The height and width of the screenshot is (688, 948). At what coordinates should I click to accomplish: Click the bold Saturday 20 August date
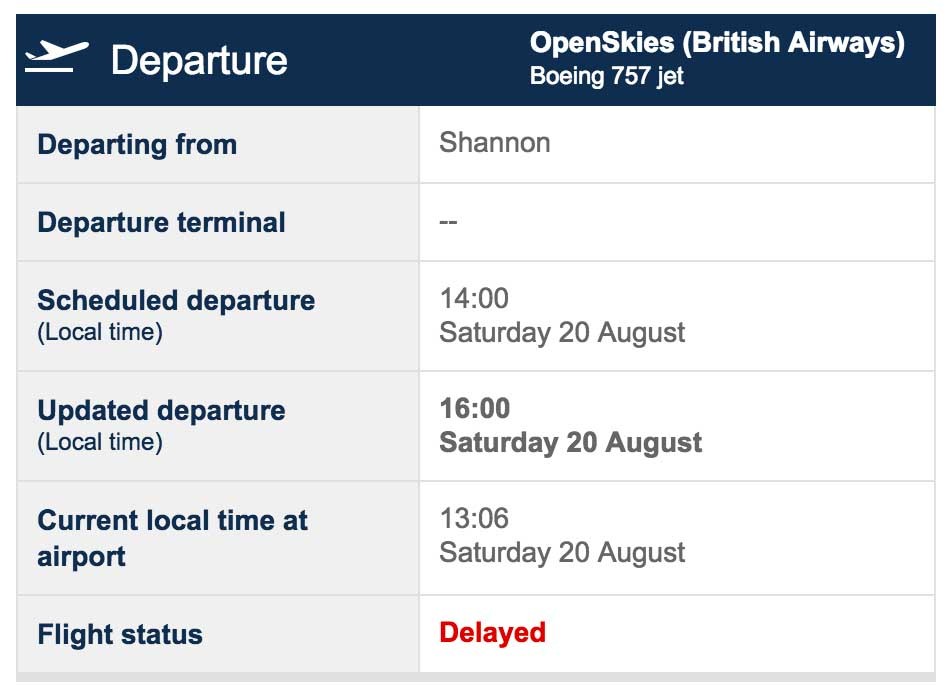(x=571, y=443)
